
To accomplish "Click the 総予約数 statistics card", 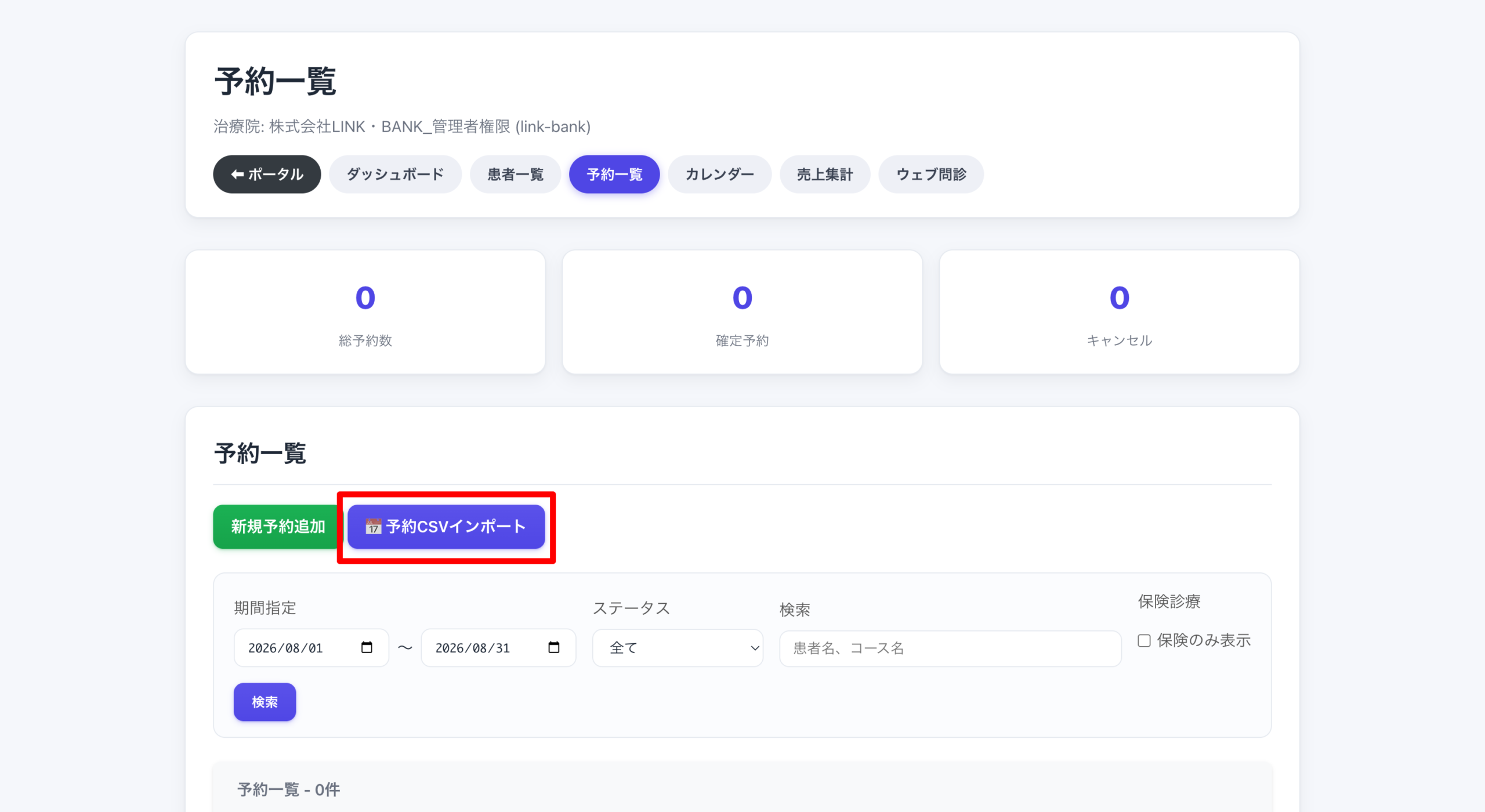I will [365, 312].
